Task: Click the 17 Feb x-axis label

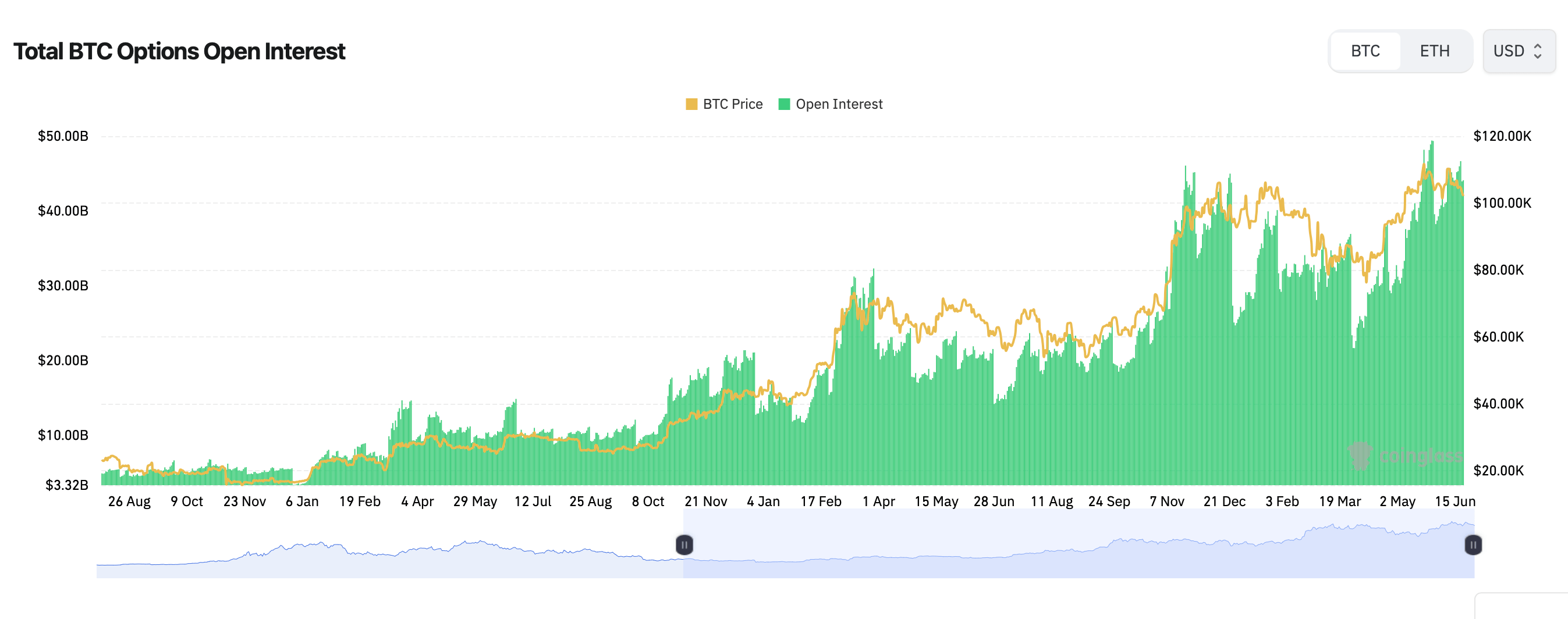Action: click(821, 501)
